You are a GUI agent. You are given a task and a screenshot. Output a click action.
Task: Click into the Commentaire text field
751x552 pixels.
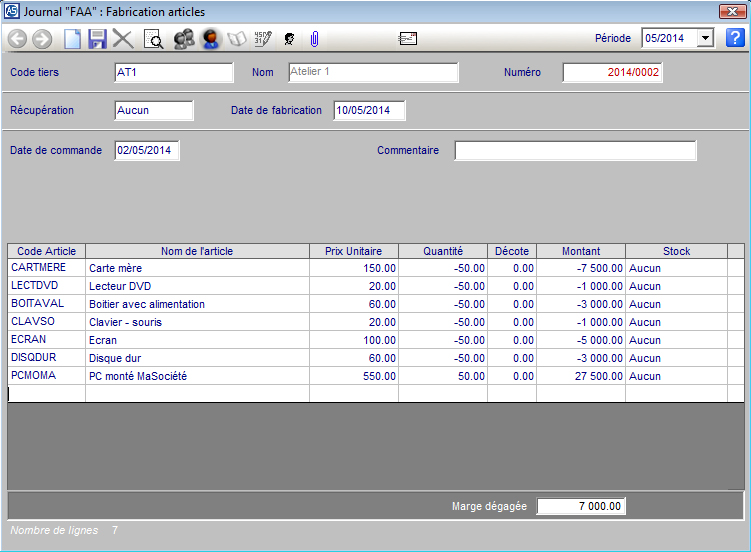tap(575, 151)
